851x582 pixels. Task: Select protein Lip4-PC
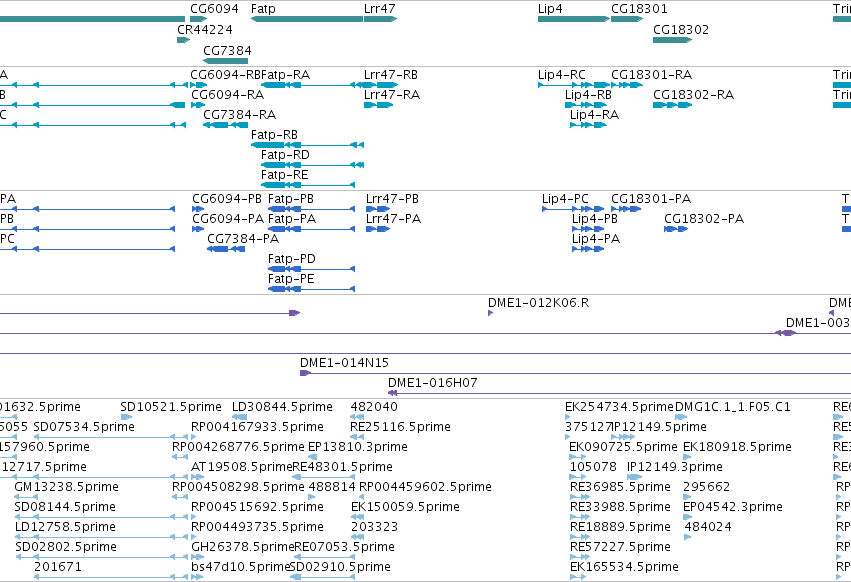pyautogui.click(x=565, y=199)
